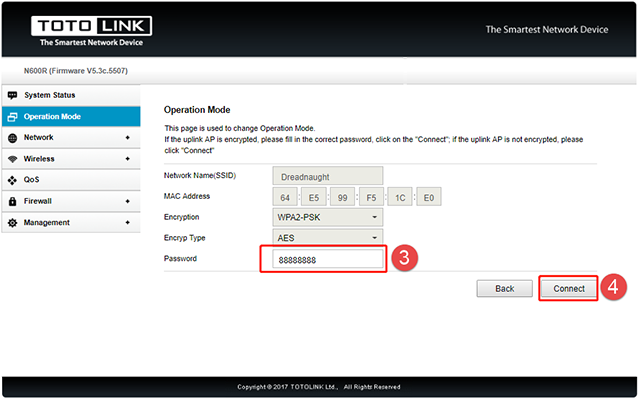Click the Network Name SSID field

[x=328, y=176]
